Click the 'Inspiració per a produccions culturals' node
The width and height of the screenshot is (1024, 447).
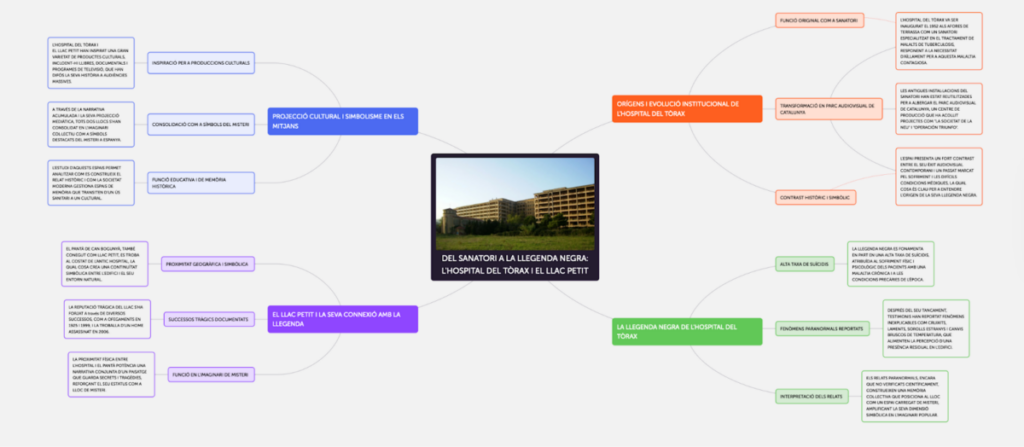[201, 63]
